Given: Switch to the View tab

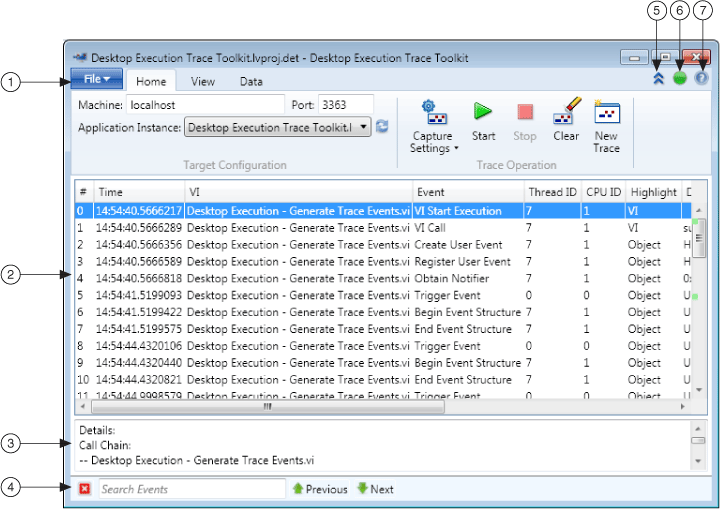Looking at the screenshot, I should point(203,82).
